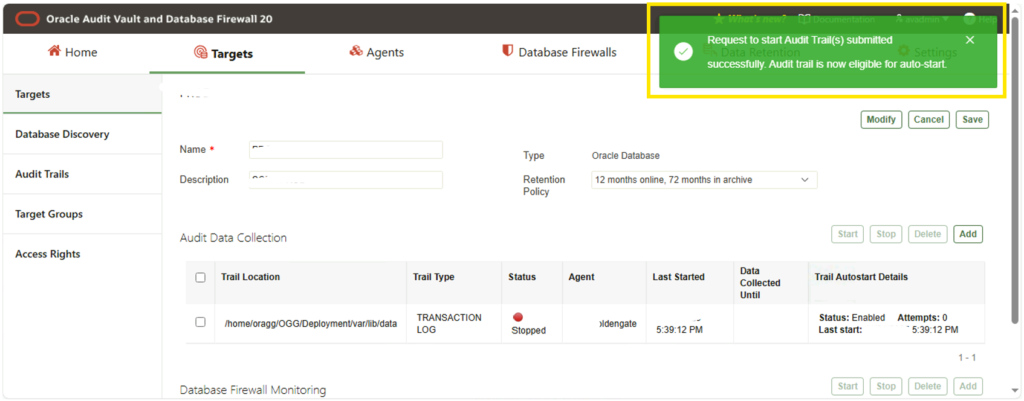Click the Status: Enabled autostart text
Viewport: 1024px width, 401px height.
pyautogui.click(x=852, y=317)
